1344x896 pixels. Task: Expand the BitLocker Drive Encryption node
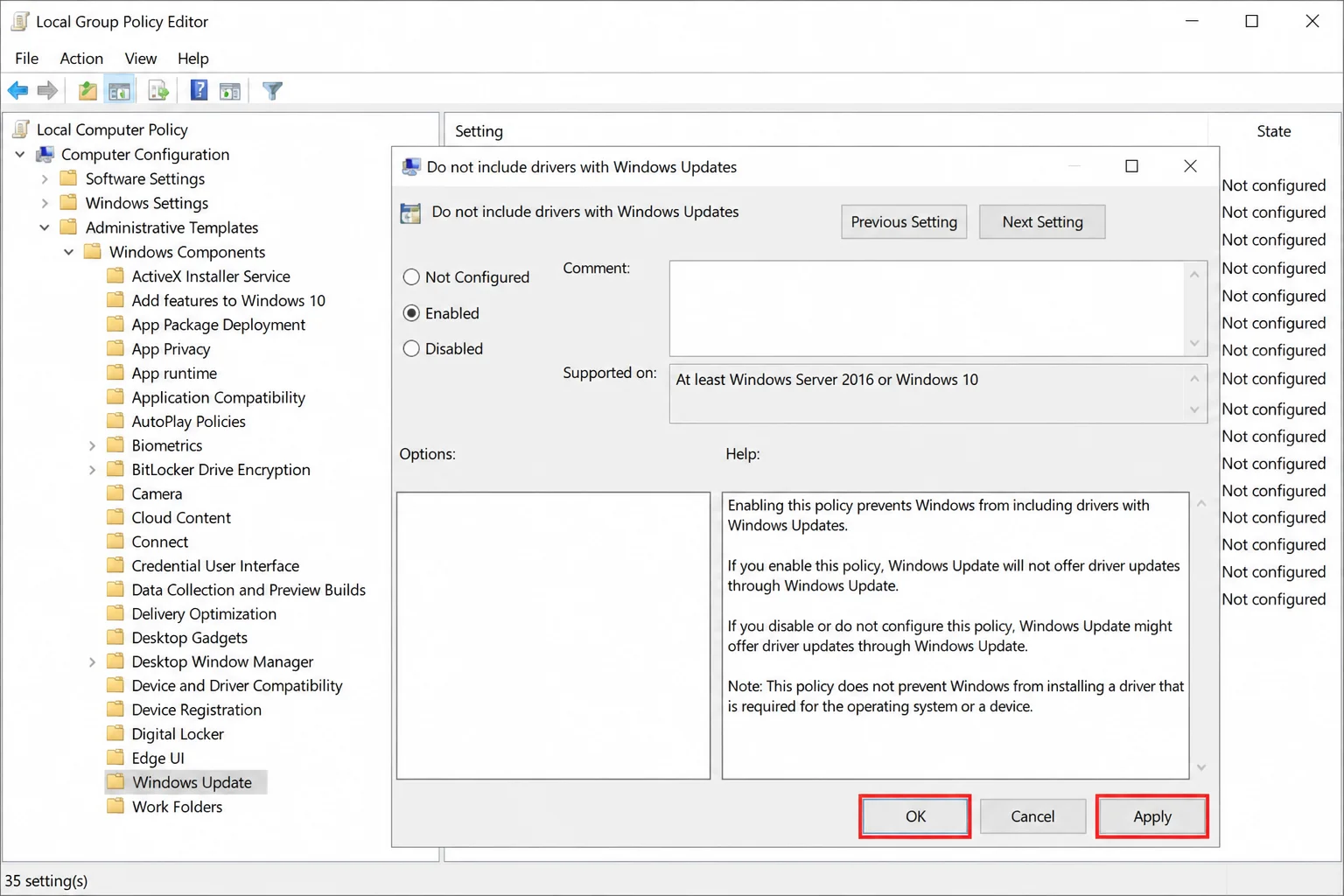[92, 470]
